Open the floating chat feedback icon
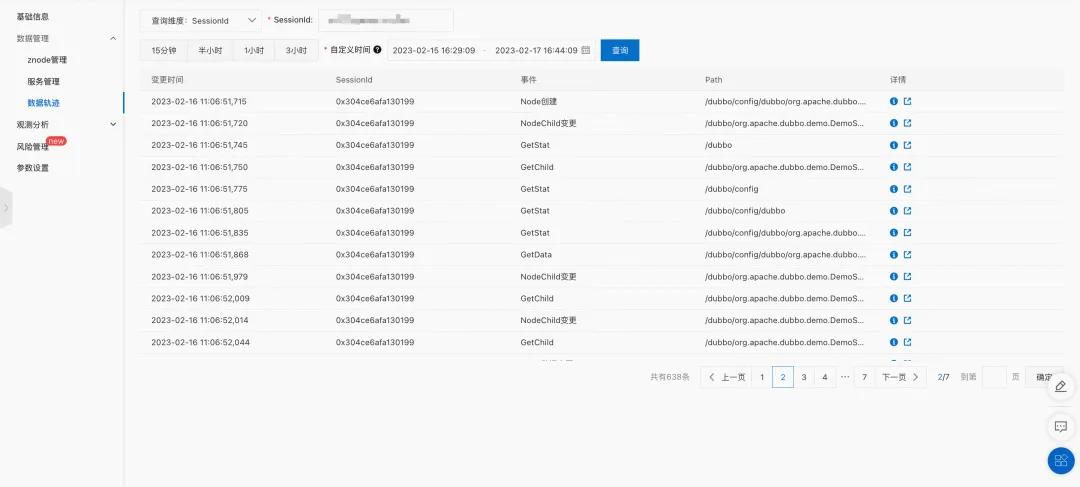 pos(1060,427)
